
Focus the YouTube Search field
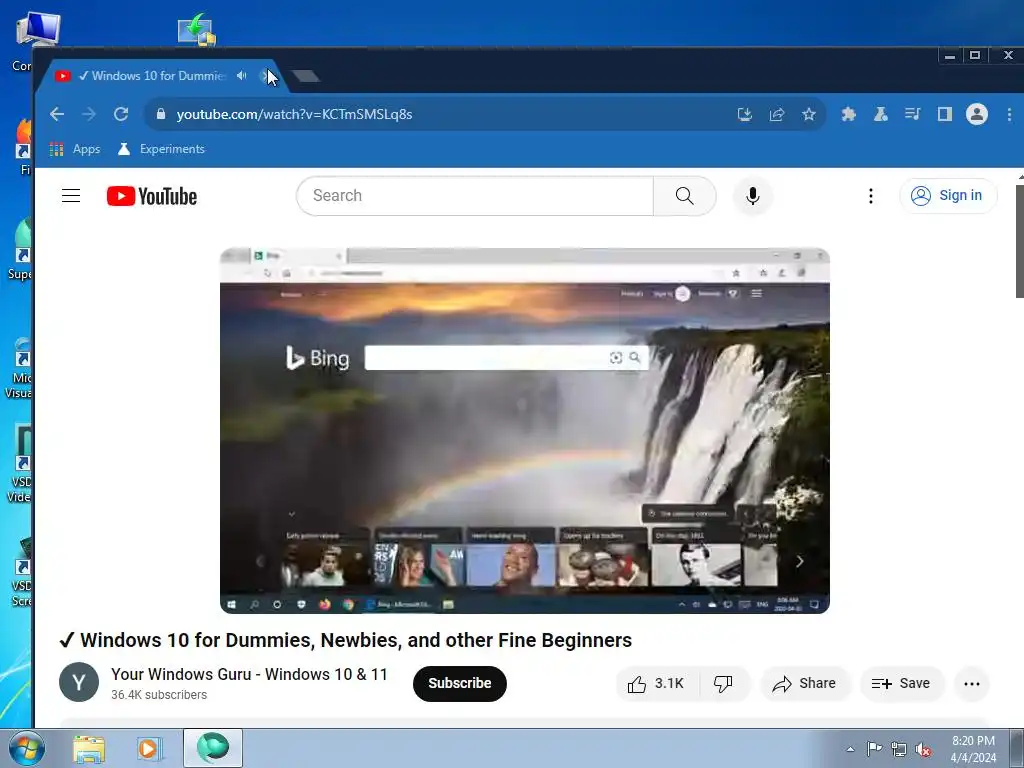475,196
